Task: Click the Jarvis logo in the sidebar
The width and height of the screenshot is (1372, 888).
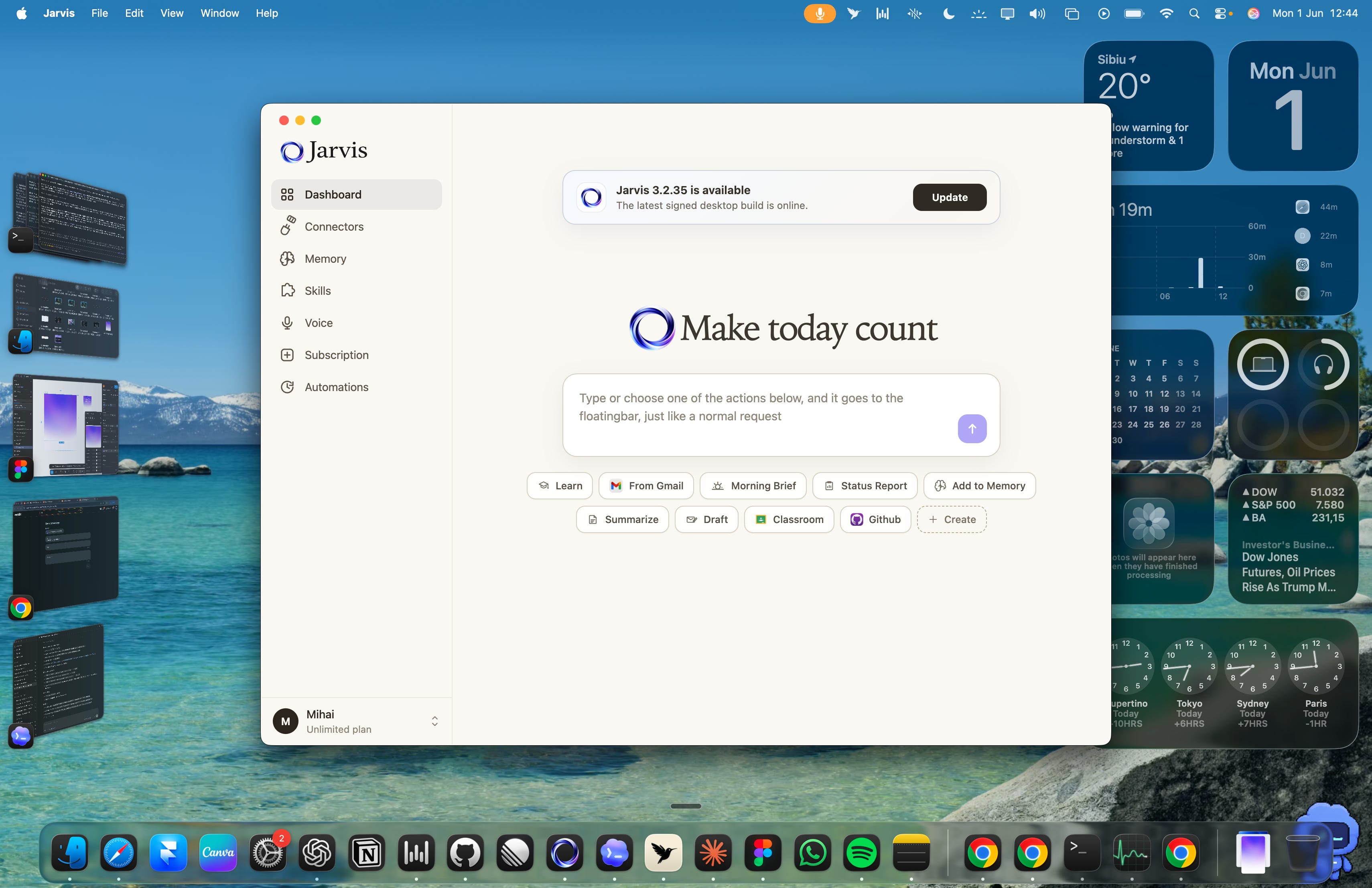Action: click(x=323, y=151)
